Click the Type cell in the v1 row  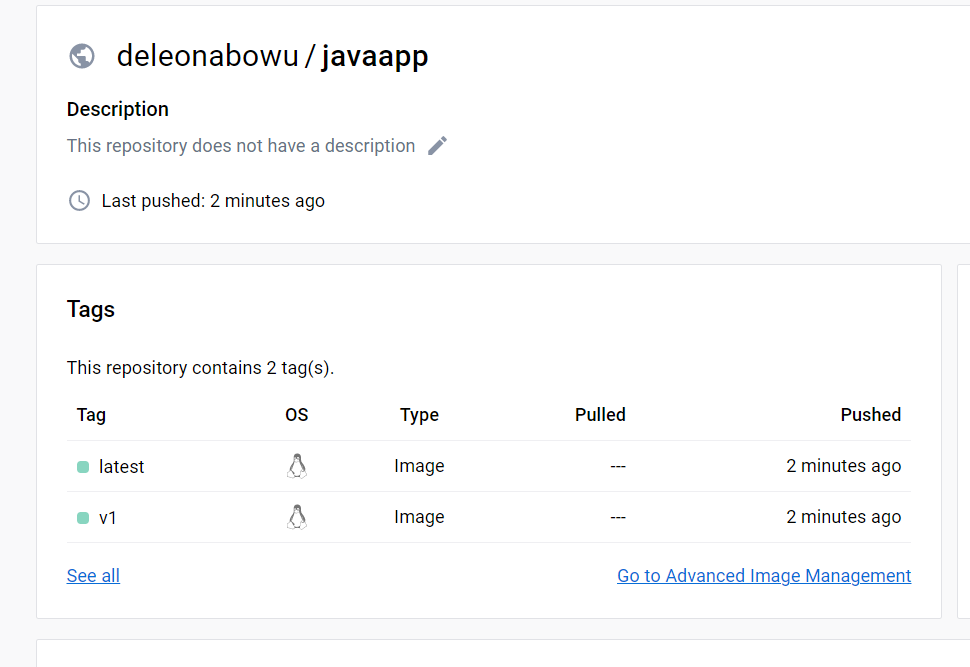point(419,518)
